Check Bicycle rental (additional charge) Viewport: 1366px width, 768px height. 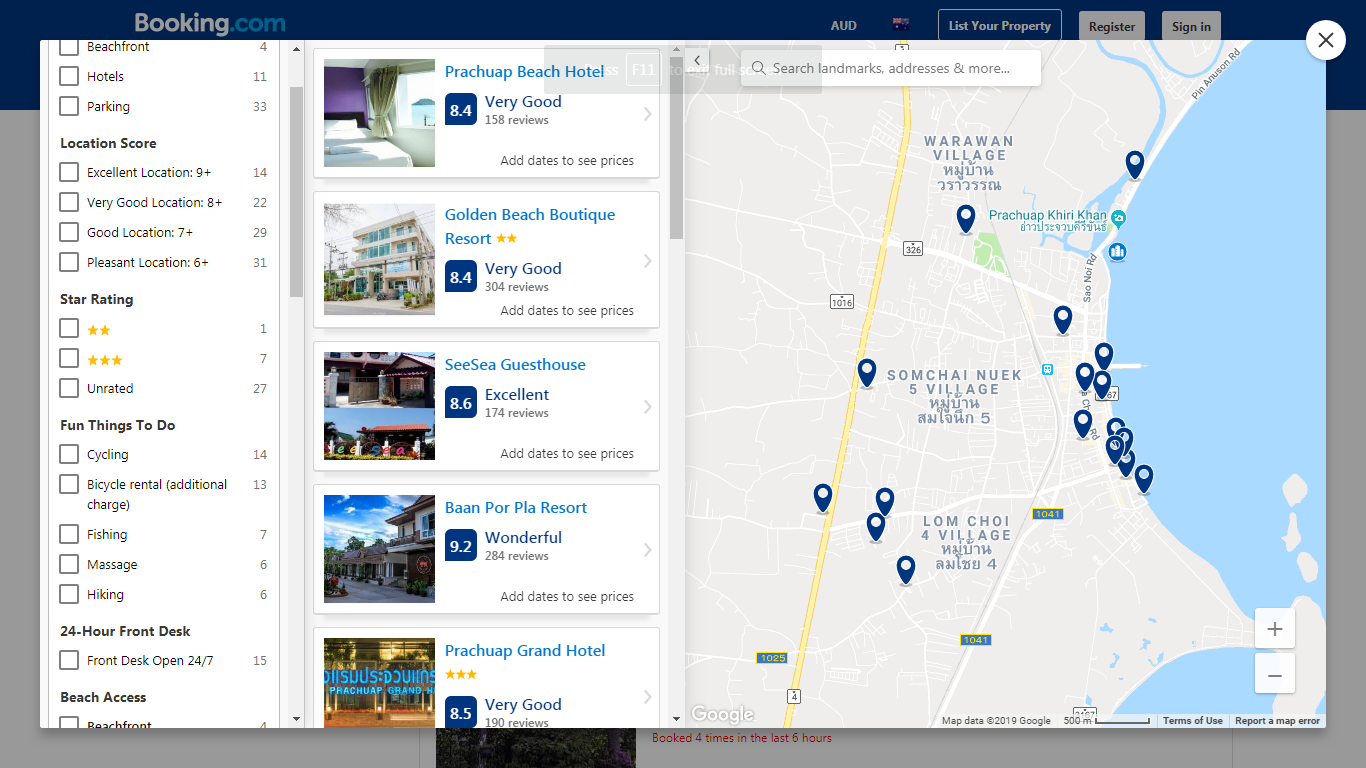(69, 484)
